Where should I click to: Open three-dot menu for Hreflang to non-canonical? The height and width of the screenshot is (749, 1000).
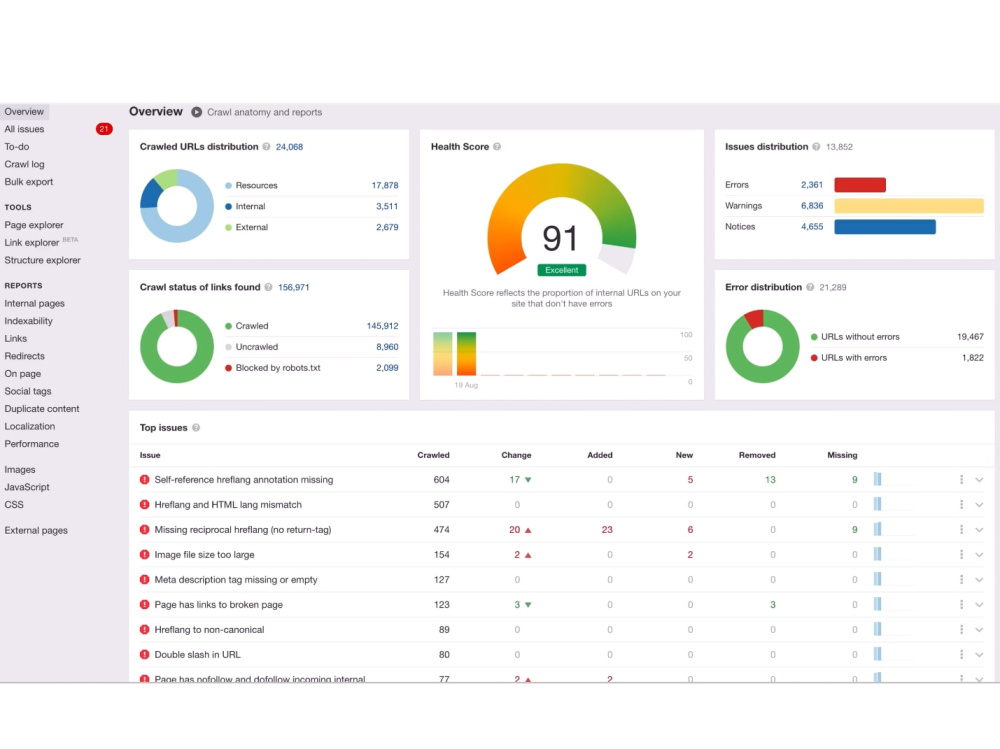pyautogui.click(x=961, y=630)
